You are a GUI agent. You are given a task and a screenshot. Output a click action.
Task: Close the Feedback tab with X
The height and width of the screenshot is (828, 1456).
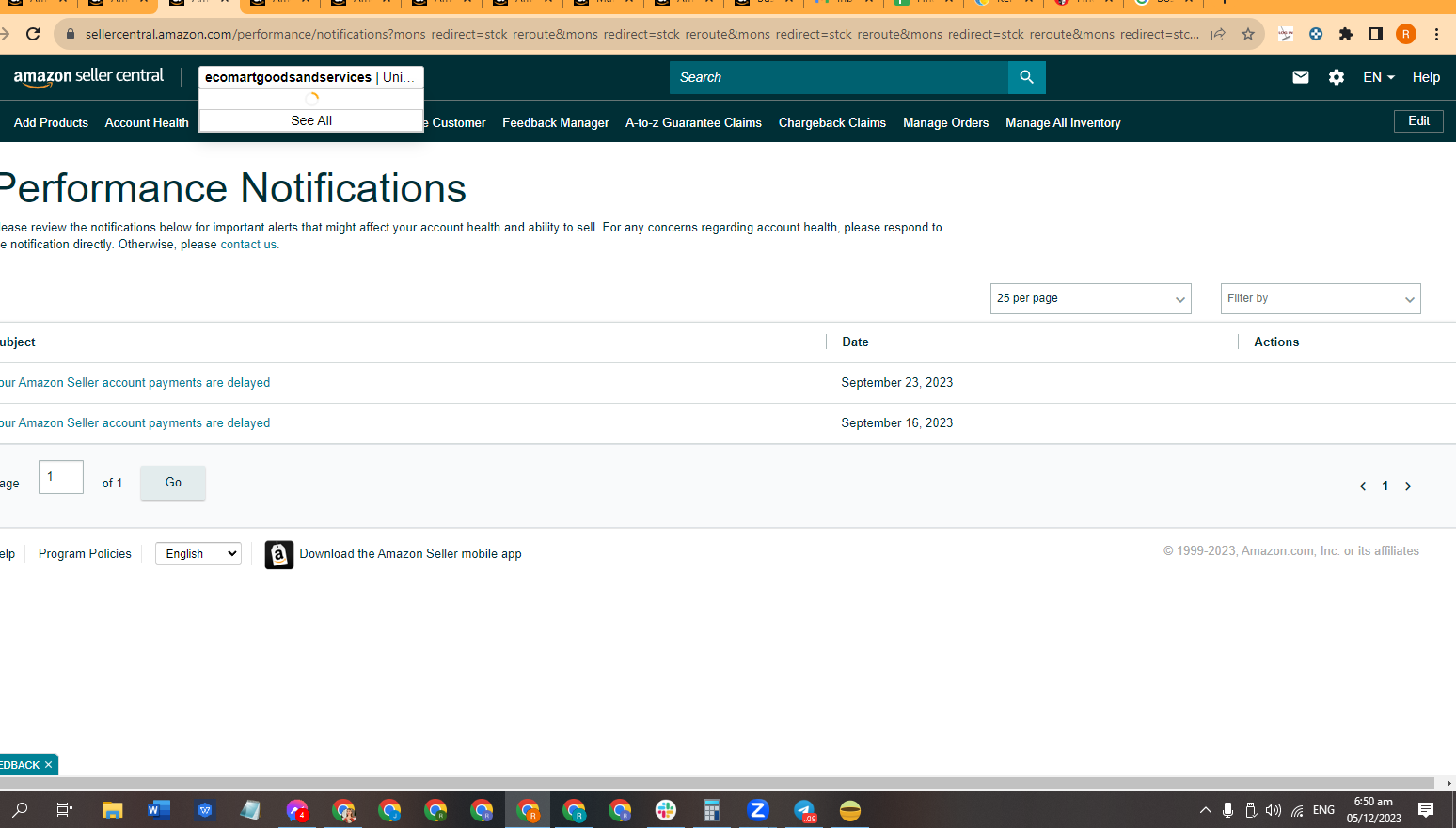pyautogui.click(x=48, y=765)
